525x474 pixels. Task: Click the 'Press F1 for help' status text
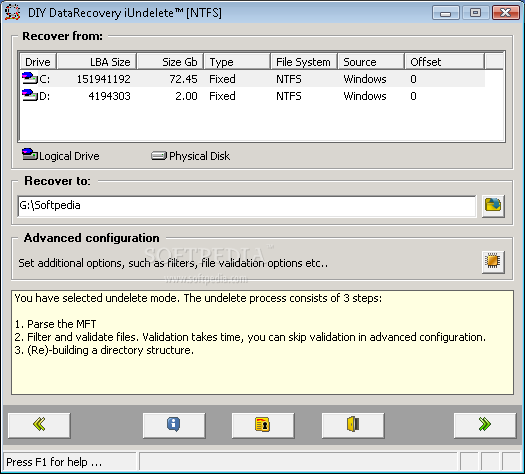(x=54, y=462)
